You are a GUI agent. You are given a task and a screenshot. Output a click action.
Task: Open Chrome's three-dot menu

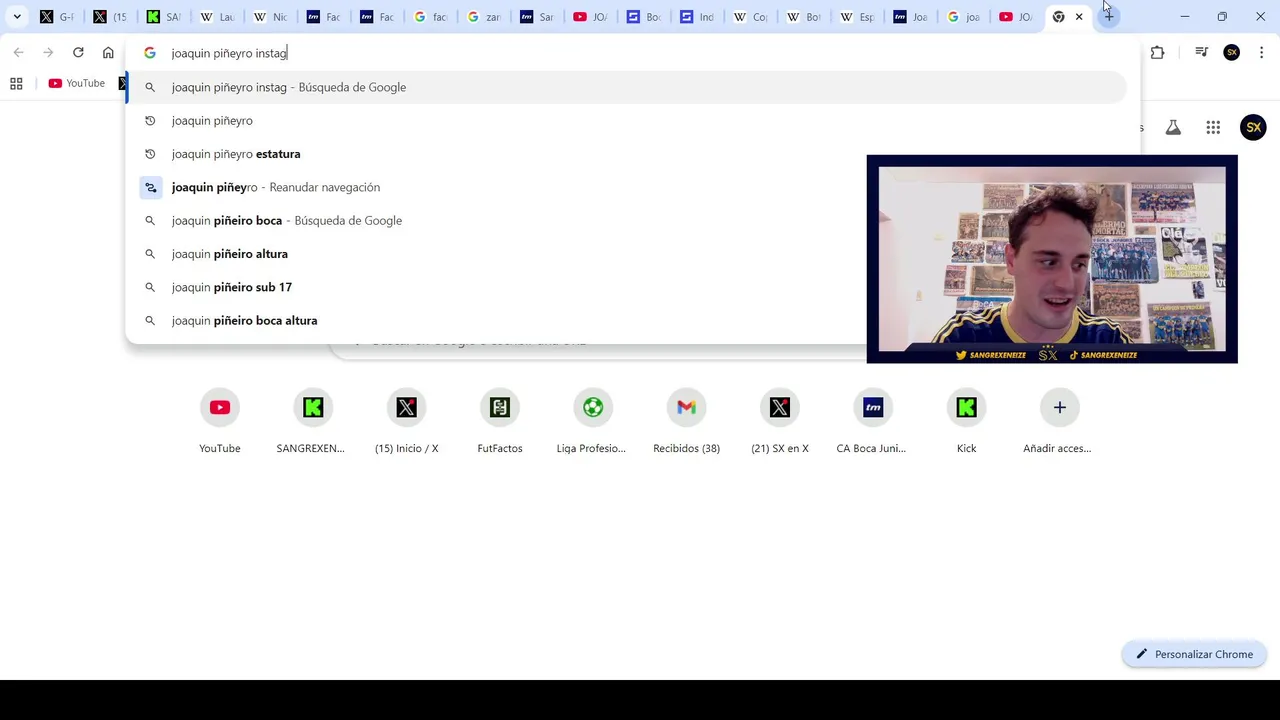pyautogui.click(x=1261, y=53)
